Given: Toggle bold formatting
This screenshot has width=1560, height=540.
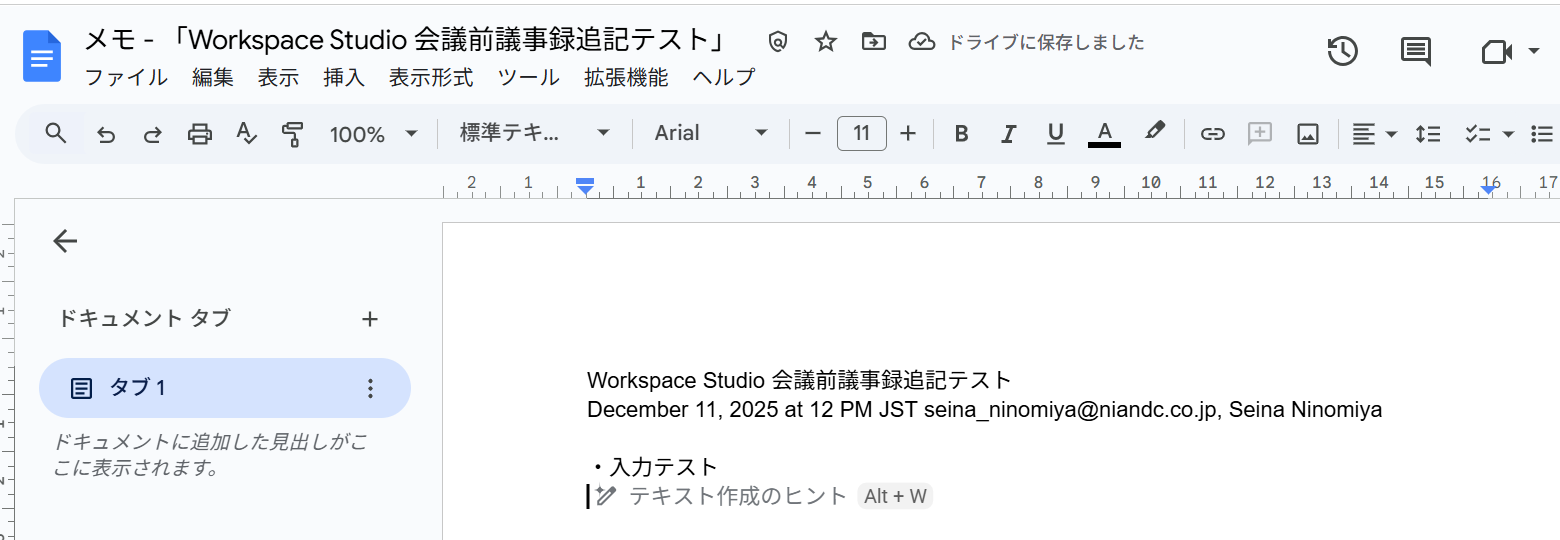Looking at the screenshot, I should (961, 134).
